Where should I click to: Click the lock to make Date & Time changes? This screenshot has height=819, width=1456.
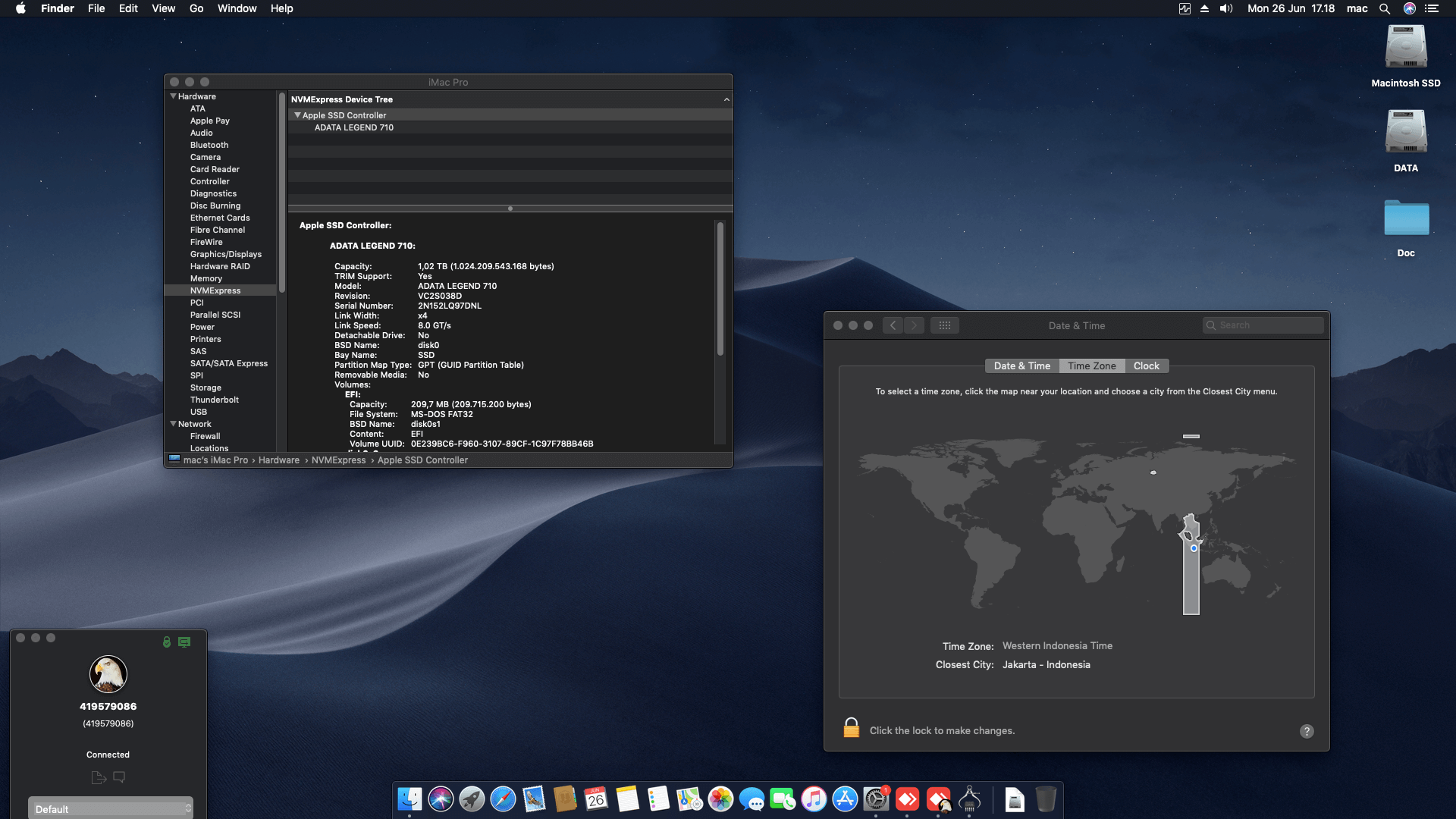[x=852, y=728]
